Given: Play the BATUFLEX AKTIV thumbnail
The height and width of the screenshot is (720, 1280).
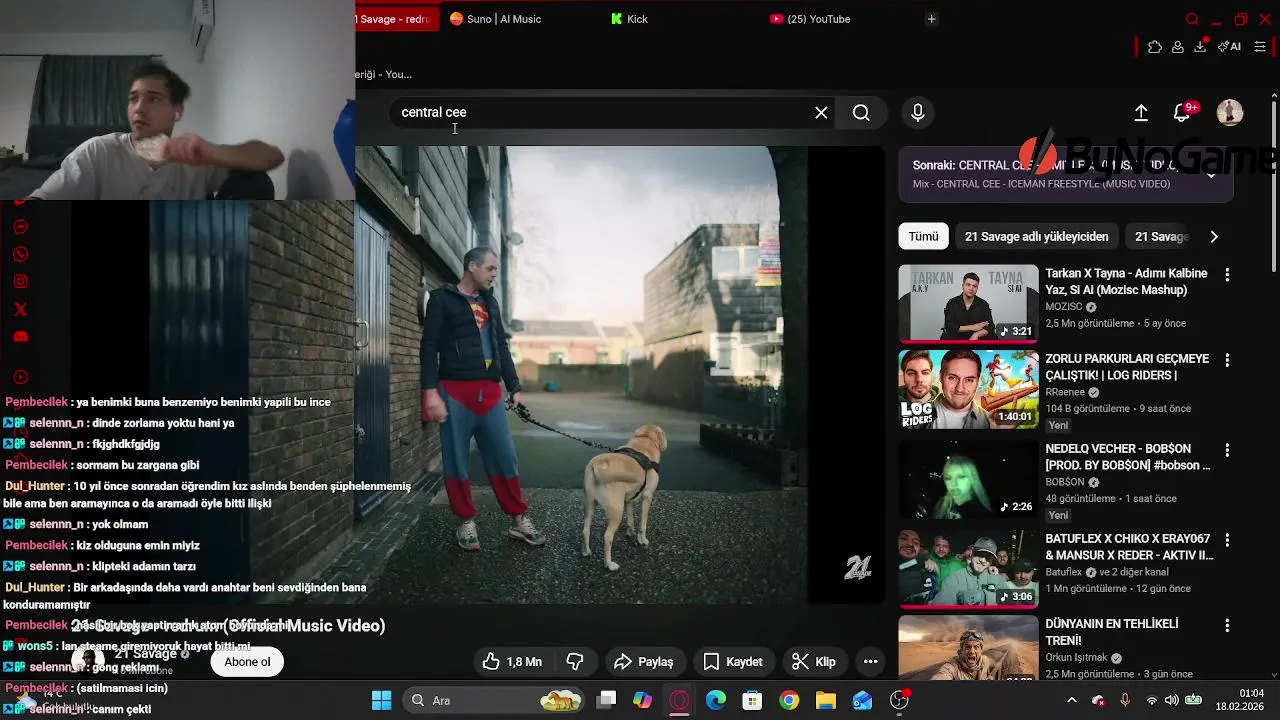Looking at the screenshot, I should [968, 569].
